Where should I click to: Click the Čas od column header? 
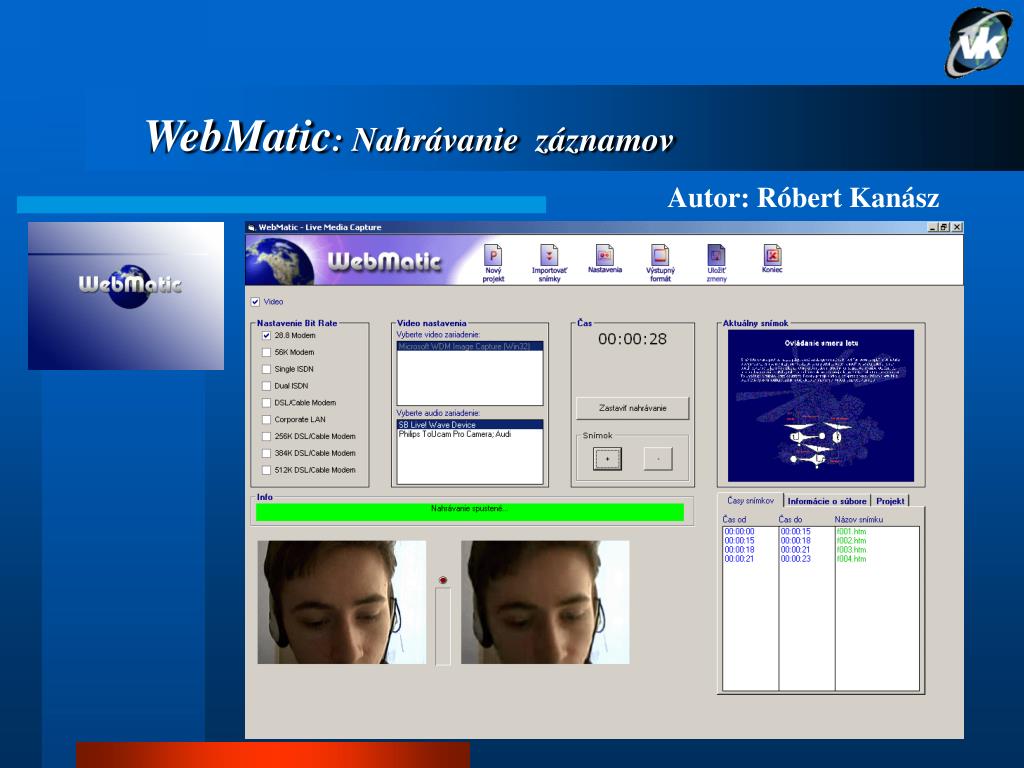734,519
